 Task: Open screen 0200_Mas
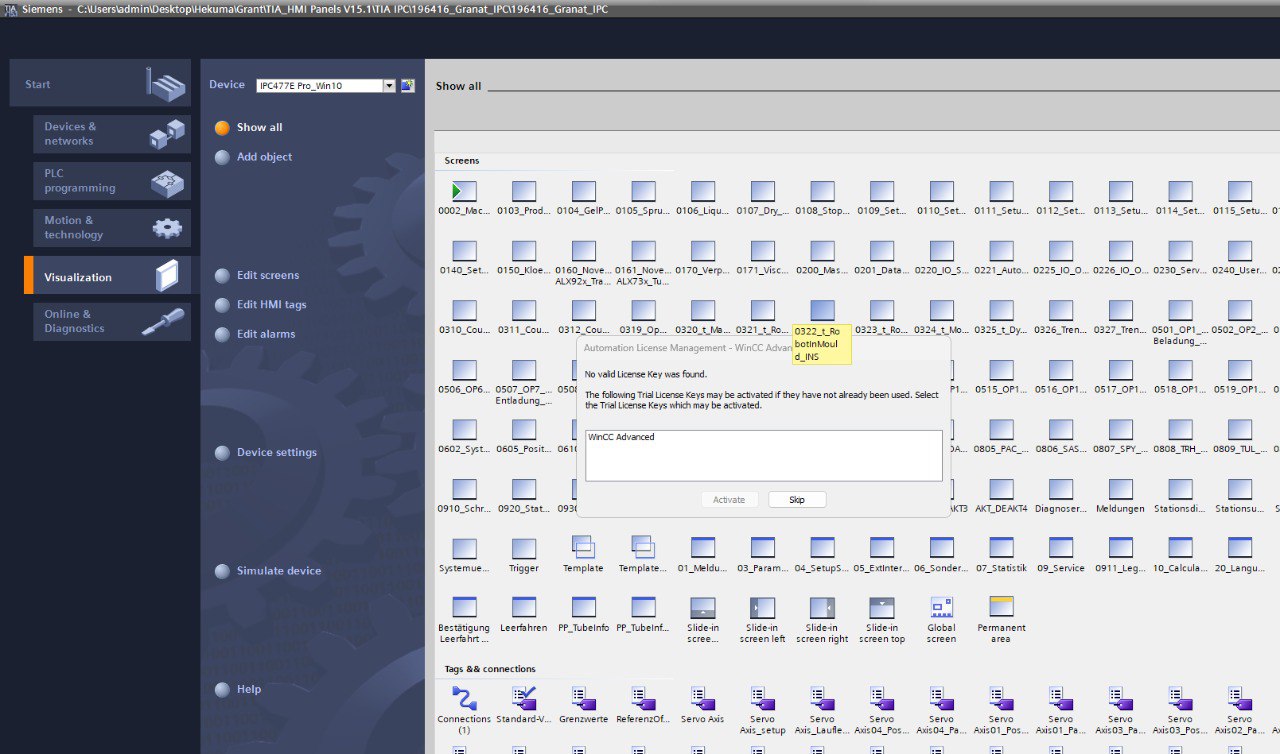[822, 251]
